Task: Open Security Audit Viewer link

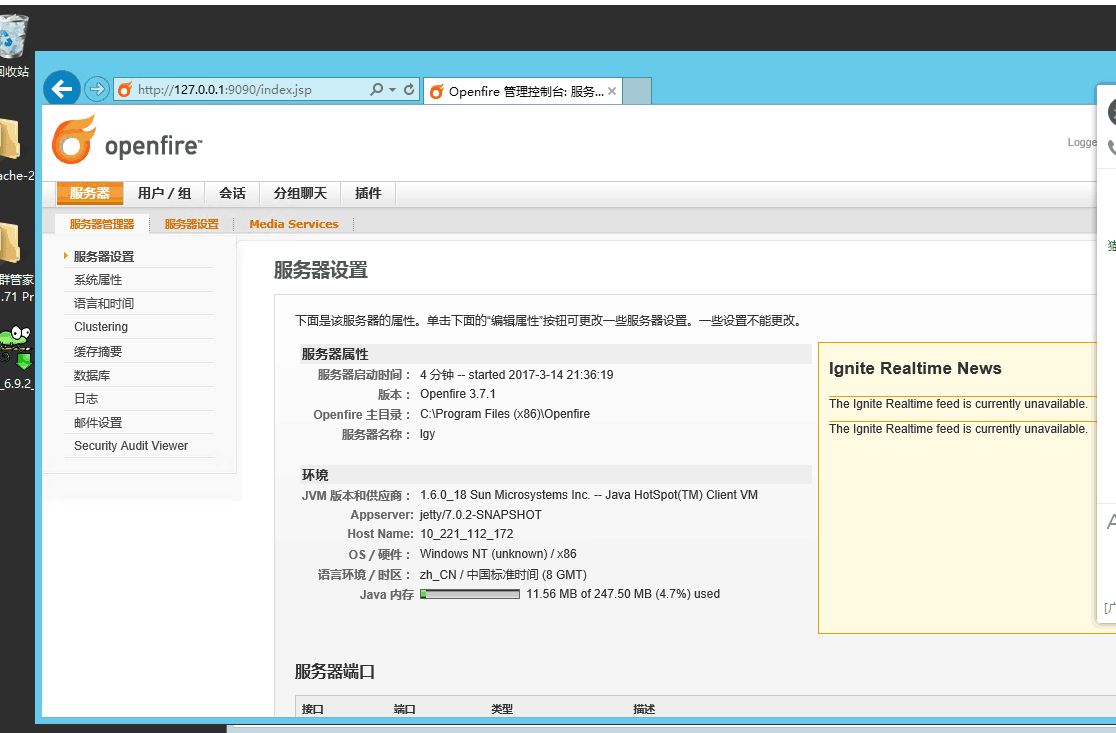Action: (131, 446)
